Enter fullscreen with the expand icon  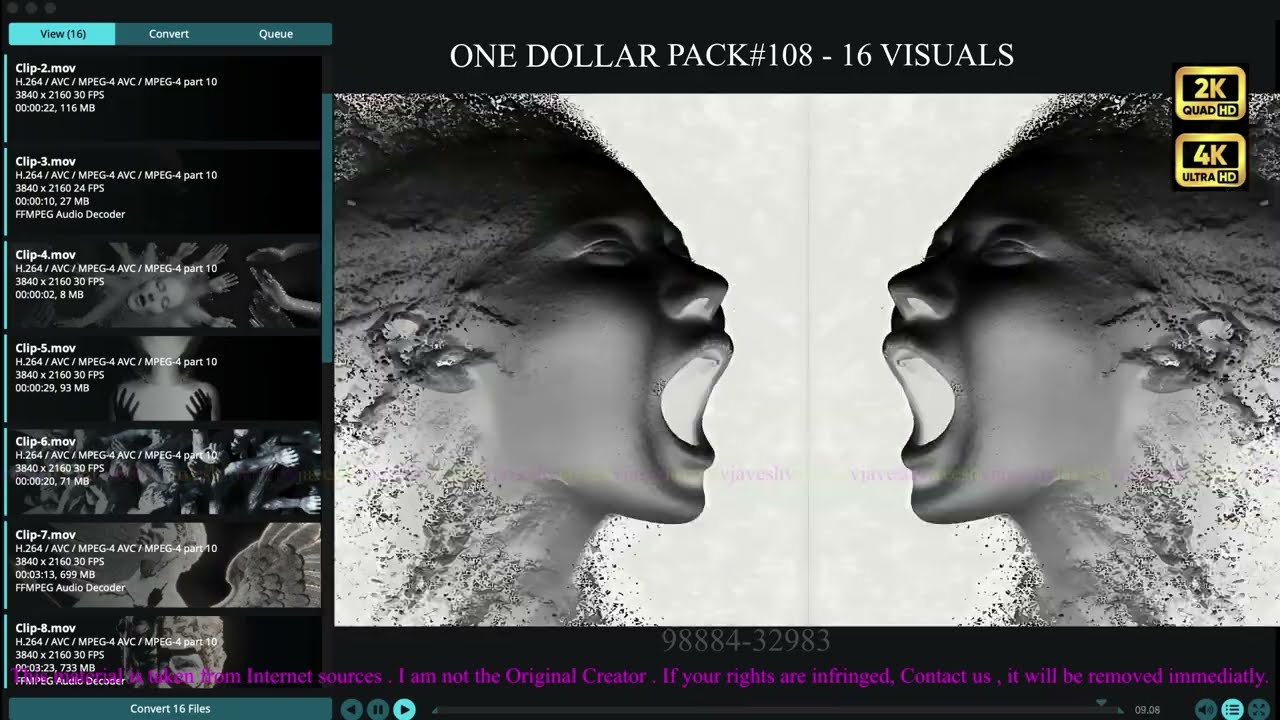click(x=1259, y=709)
